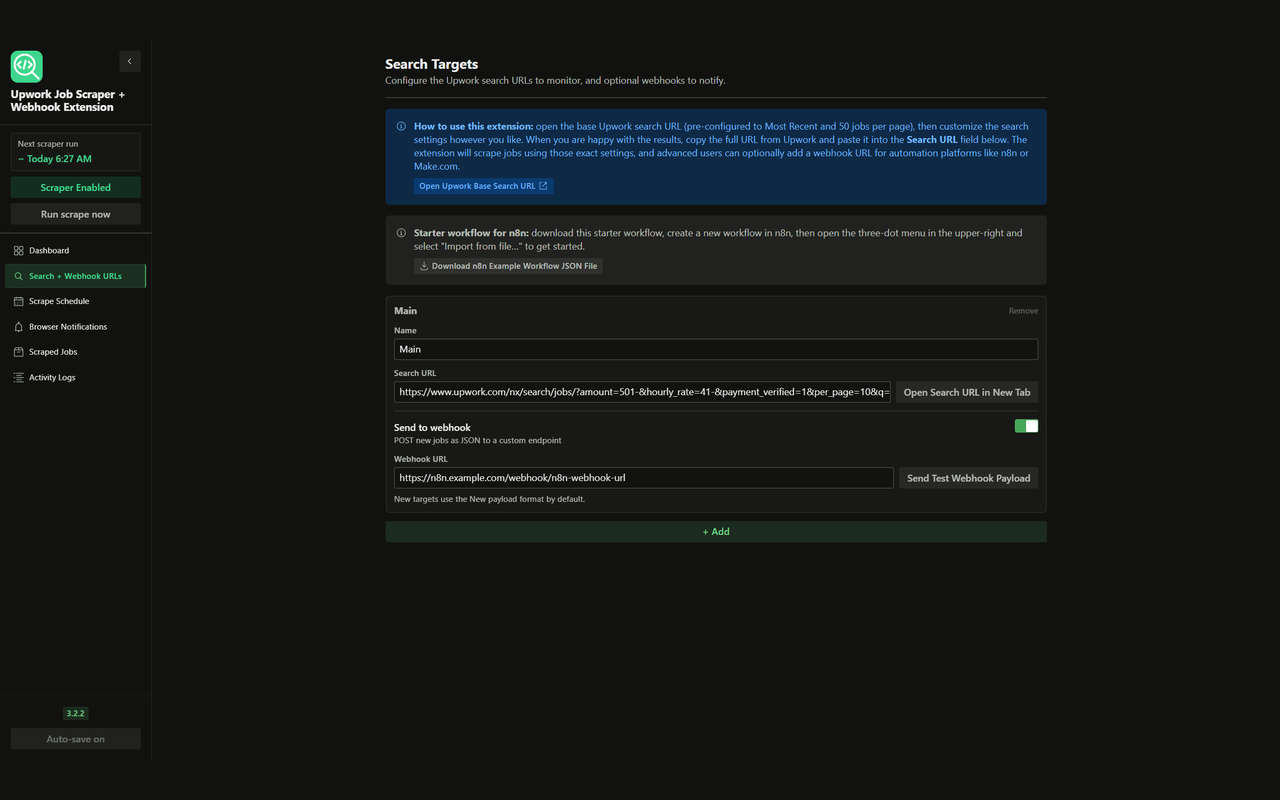Viewport: 1280px width, 800px height.
Task: Click the 'Search Targets' heading
Action: [x=432, y=64]
